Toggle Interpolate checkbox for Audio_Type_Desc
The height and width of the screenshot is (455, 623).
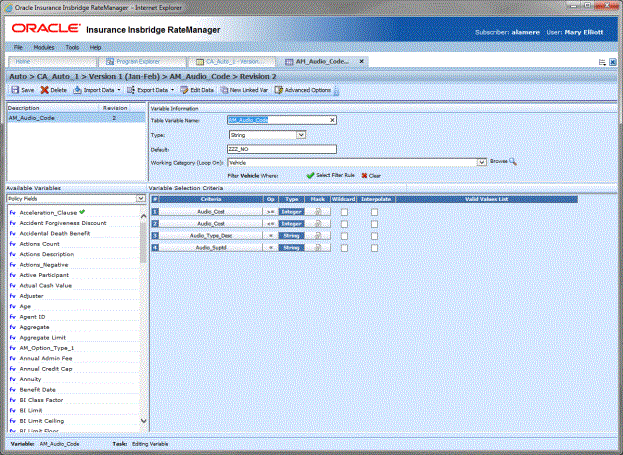374,236
